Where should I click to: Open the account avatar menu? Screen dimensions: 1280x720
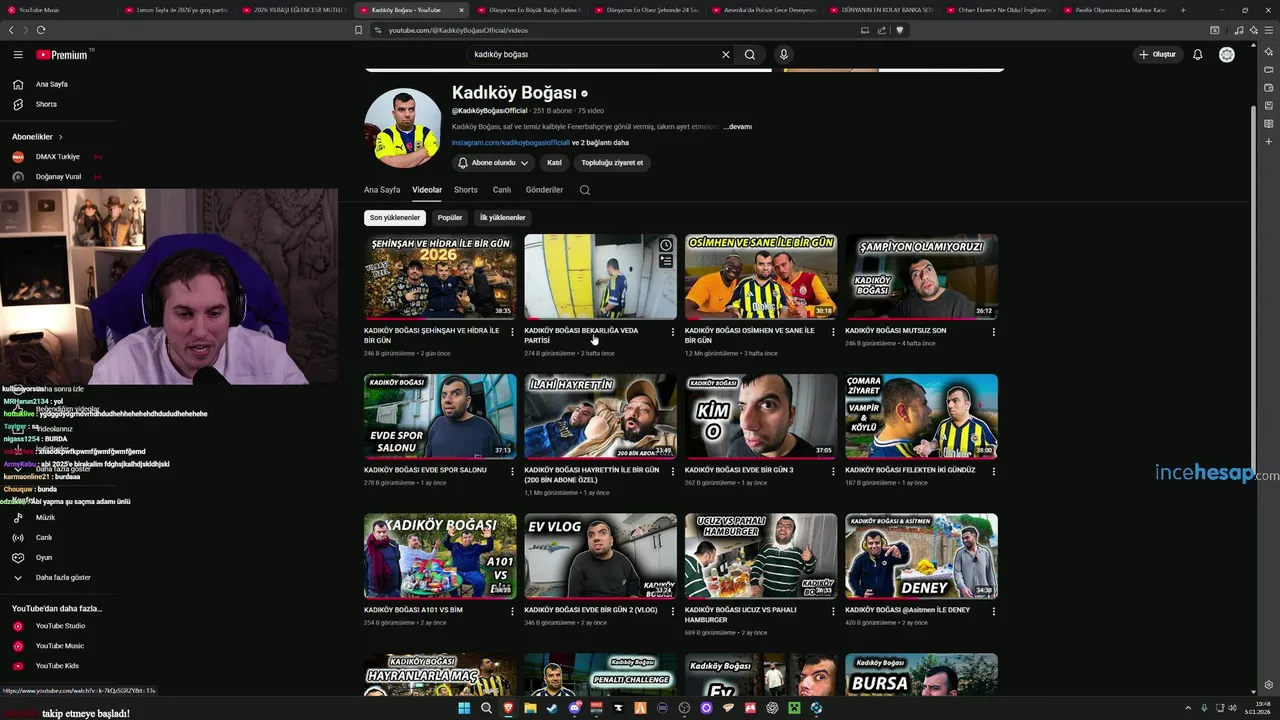click(1227, 54)
